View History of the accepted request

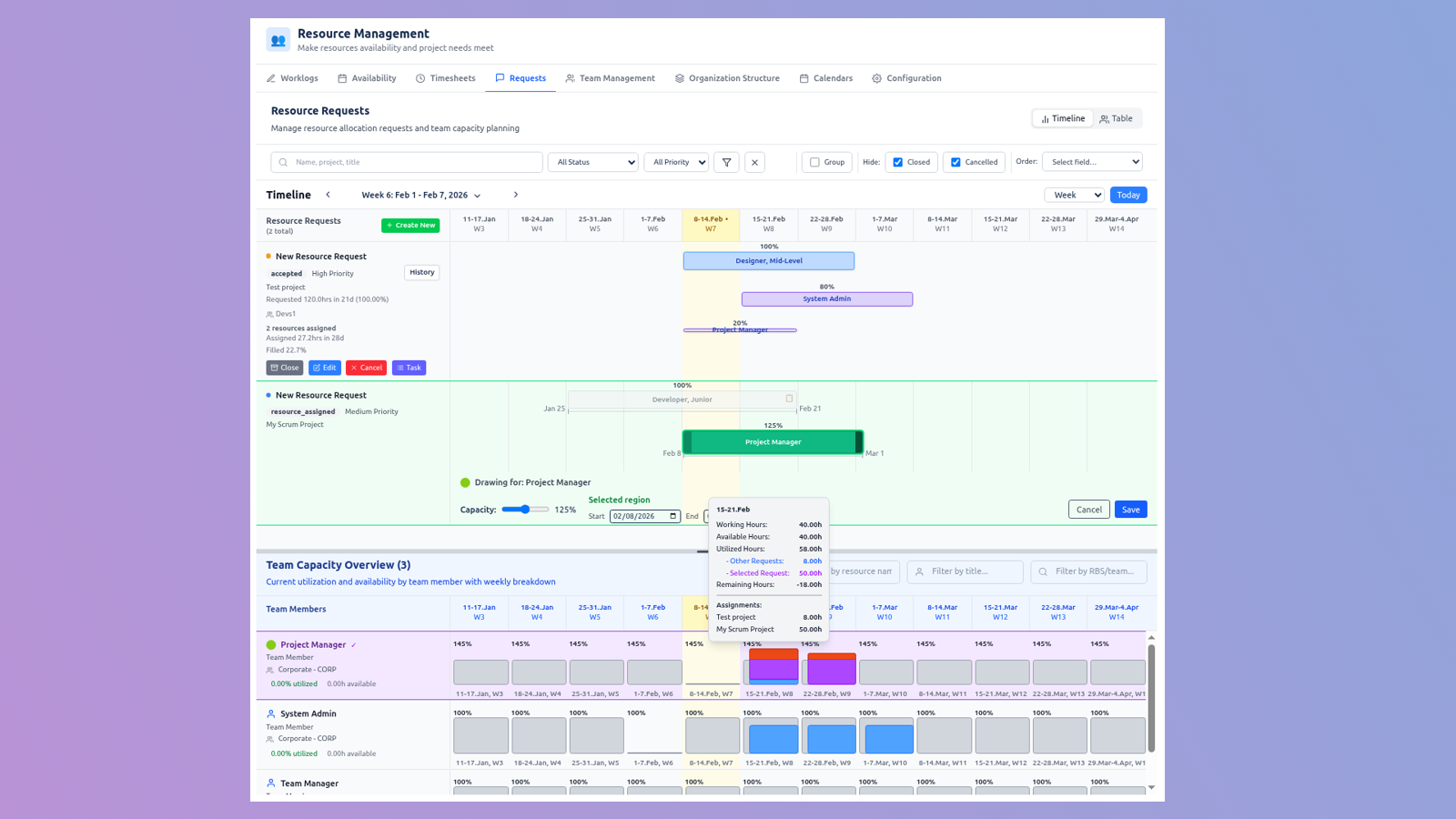coord(421,272)
